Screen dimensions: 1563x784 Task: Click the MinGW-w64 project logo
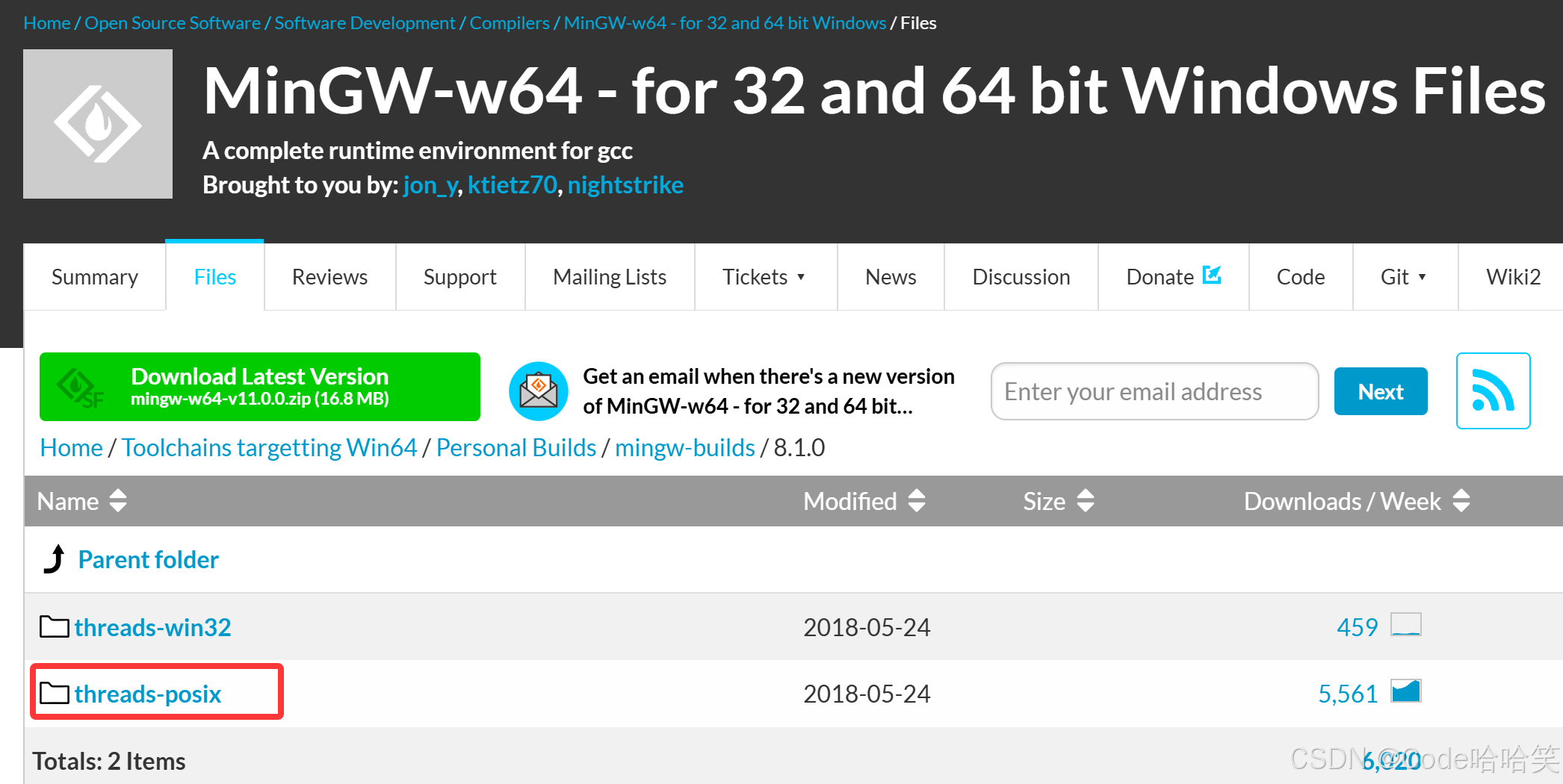pos(97,123)
